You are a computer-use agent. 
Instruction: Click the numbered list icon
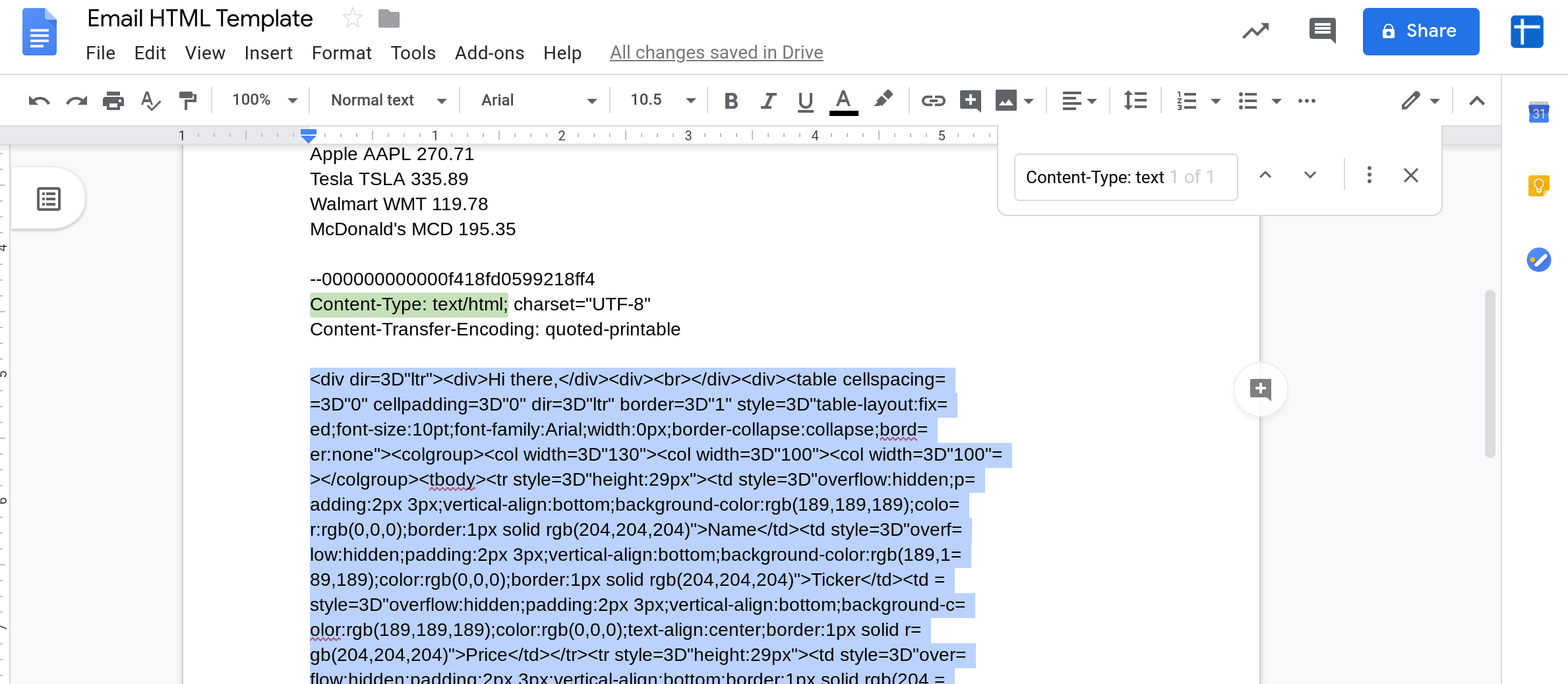[x=1186, y=101]
